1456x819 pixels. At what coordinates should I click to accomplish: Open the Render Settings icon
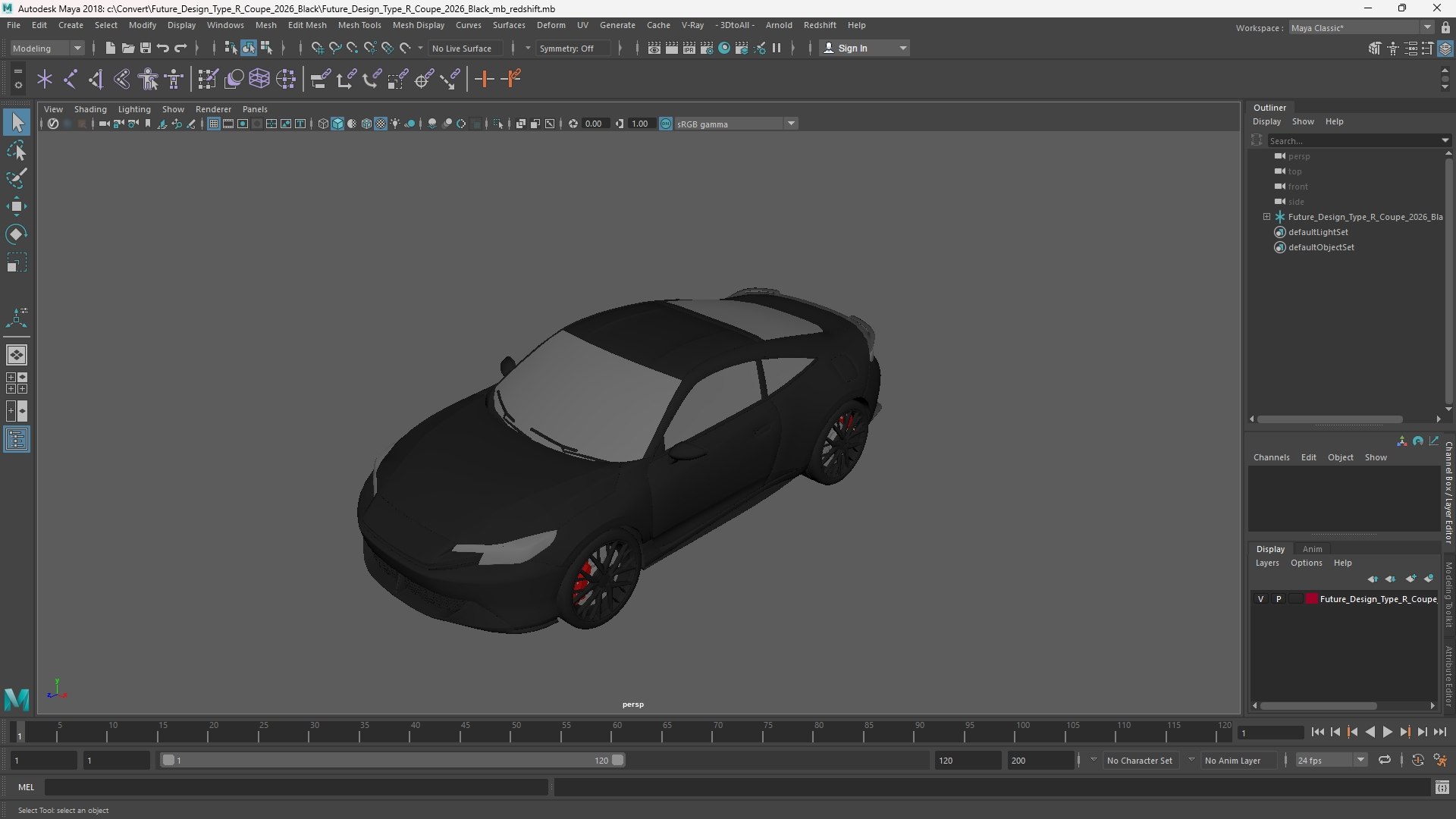(x=707, y=48)
